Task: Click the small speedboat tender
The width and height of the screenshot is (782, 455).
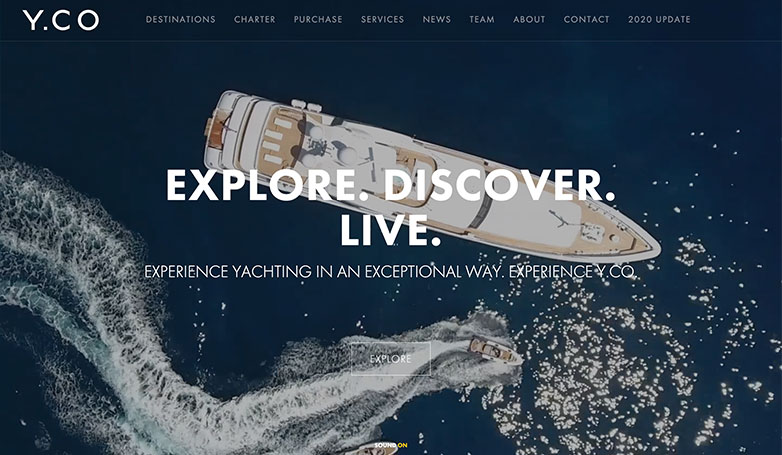Action: coord(495,350)
